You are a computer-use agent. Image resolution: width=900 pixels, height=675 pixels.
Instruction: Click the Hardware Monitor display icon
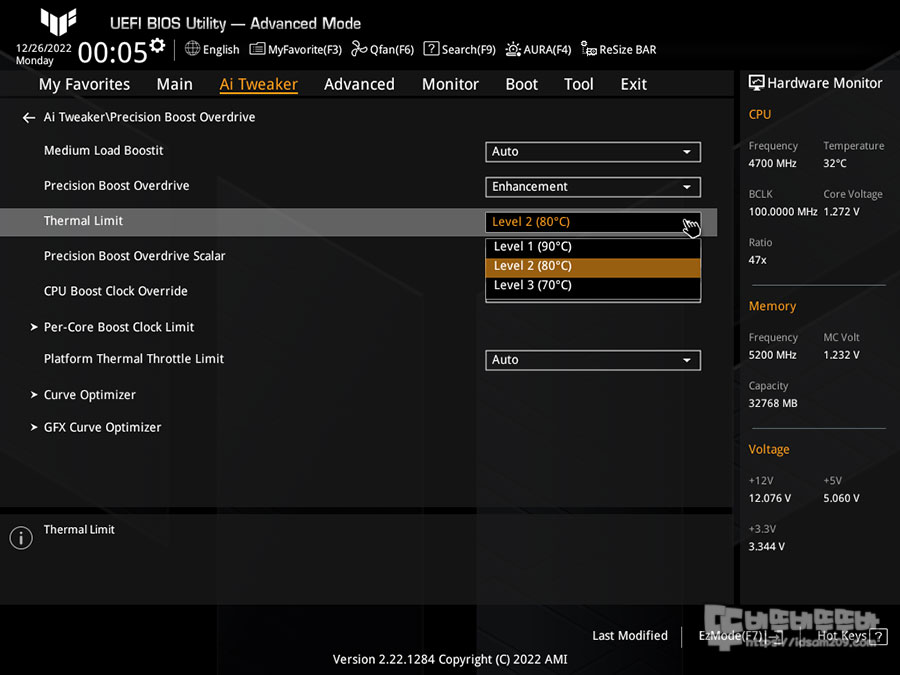coord(757,83)
